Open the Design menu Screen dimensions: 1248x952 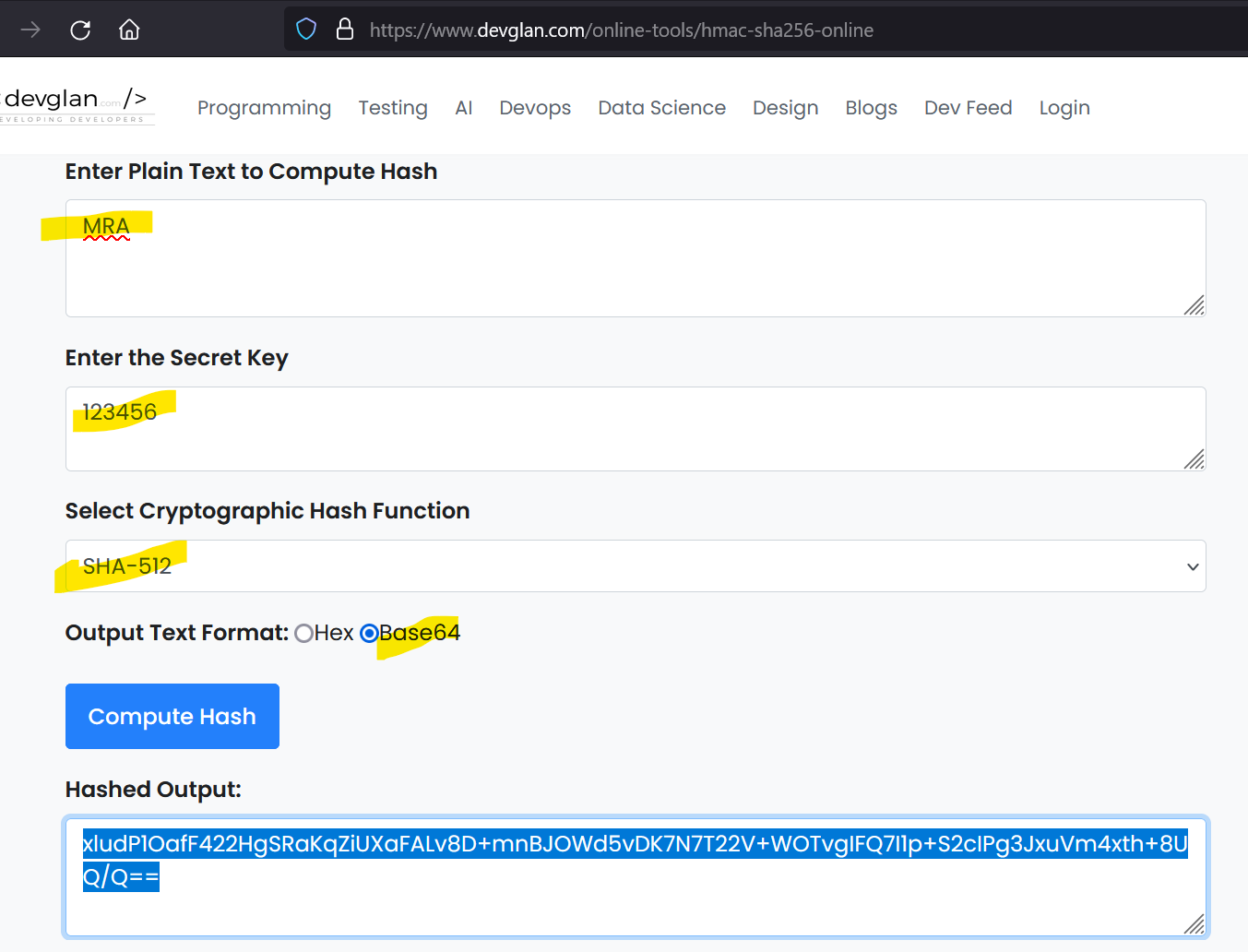(786, 108)
